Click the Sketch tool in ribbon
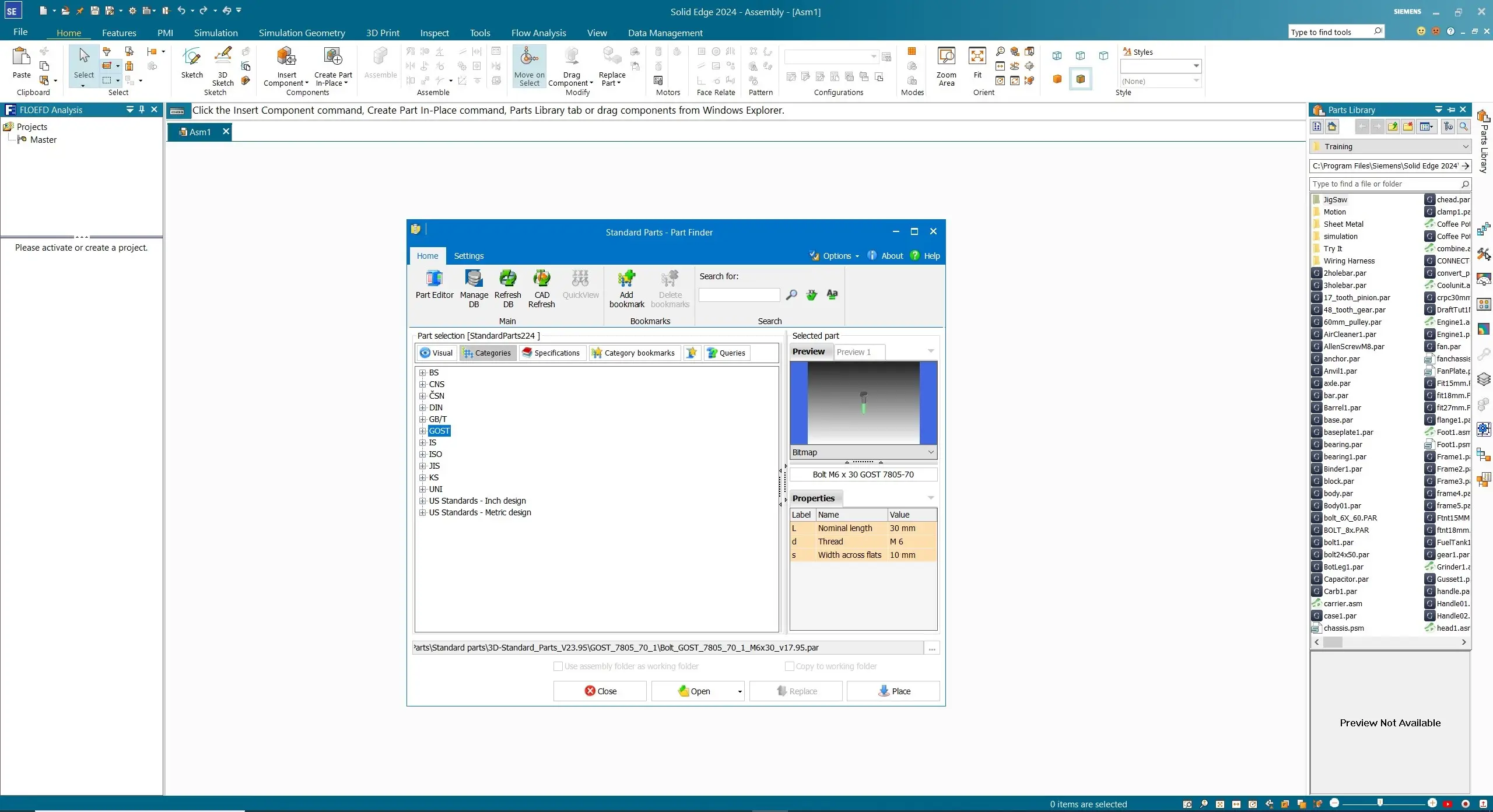Image resolution: width=1493 pixels, height=812 pixels. 192,63
